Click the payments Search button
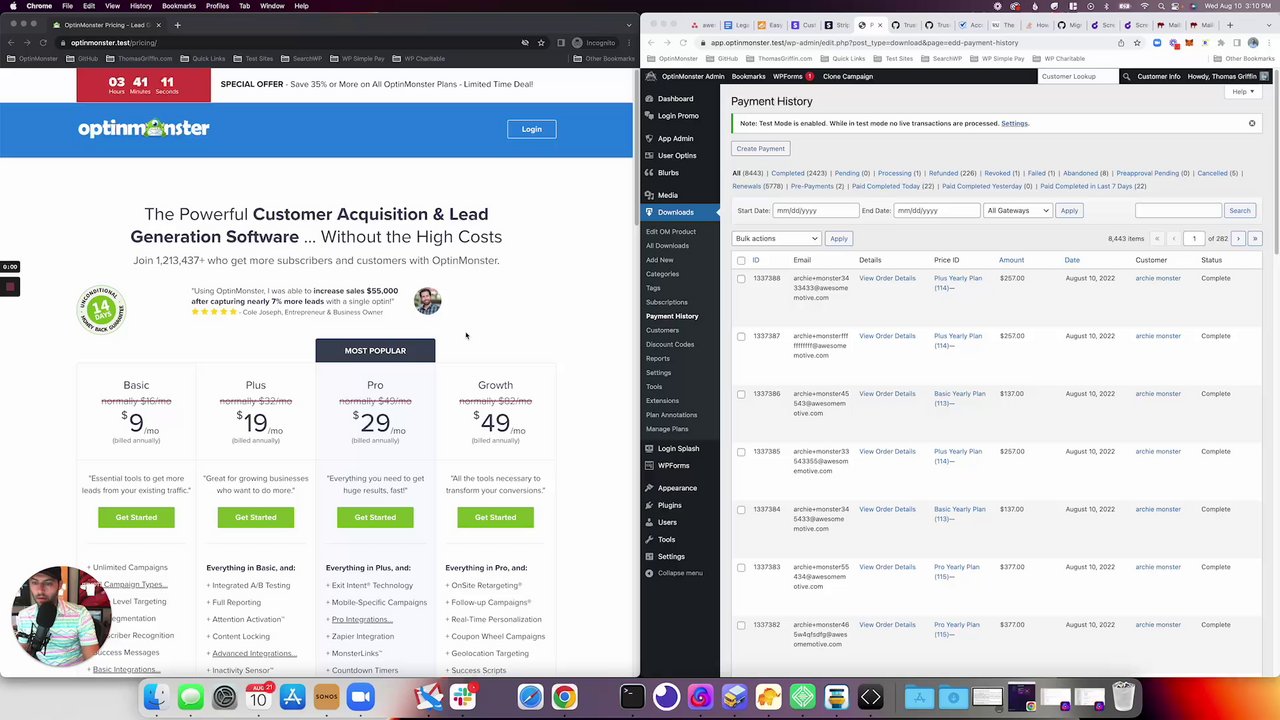The image size is (1280, 720). tap(1239, 210)
